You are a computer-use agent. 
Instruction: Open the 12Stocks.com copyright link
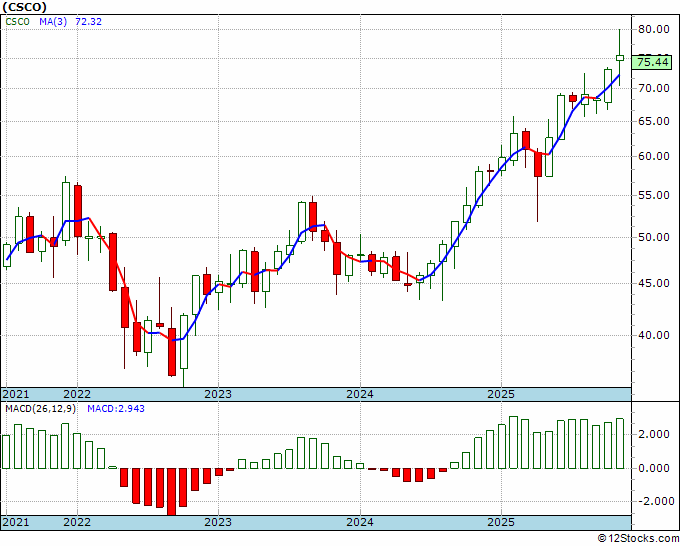[638, 539]
